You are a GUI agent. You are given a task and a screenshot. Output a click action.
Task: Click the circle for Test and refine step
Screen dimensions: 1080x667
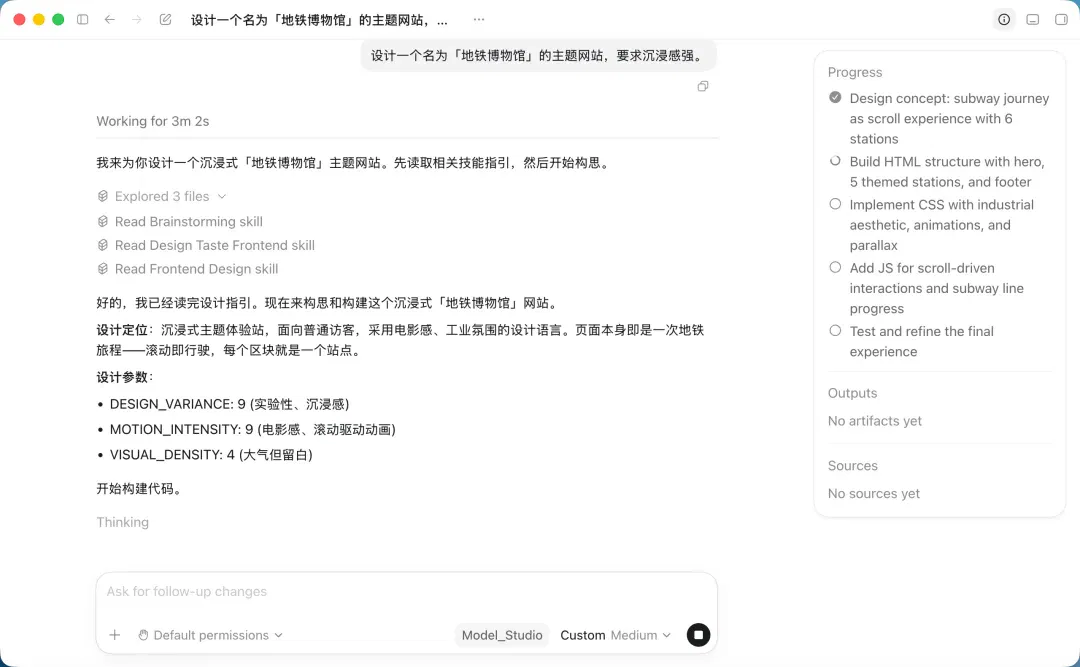(835, 331)
